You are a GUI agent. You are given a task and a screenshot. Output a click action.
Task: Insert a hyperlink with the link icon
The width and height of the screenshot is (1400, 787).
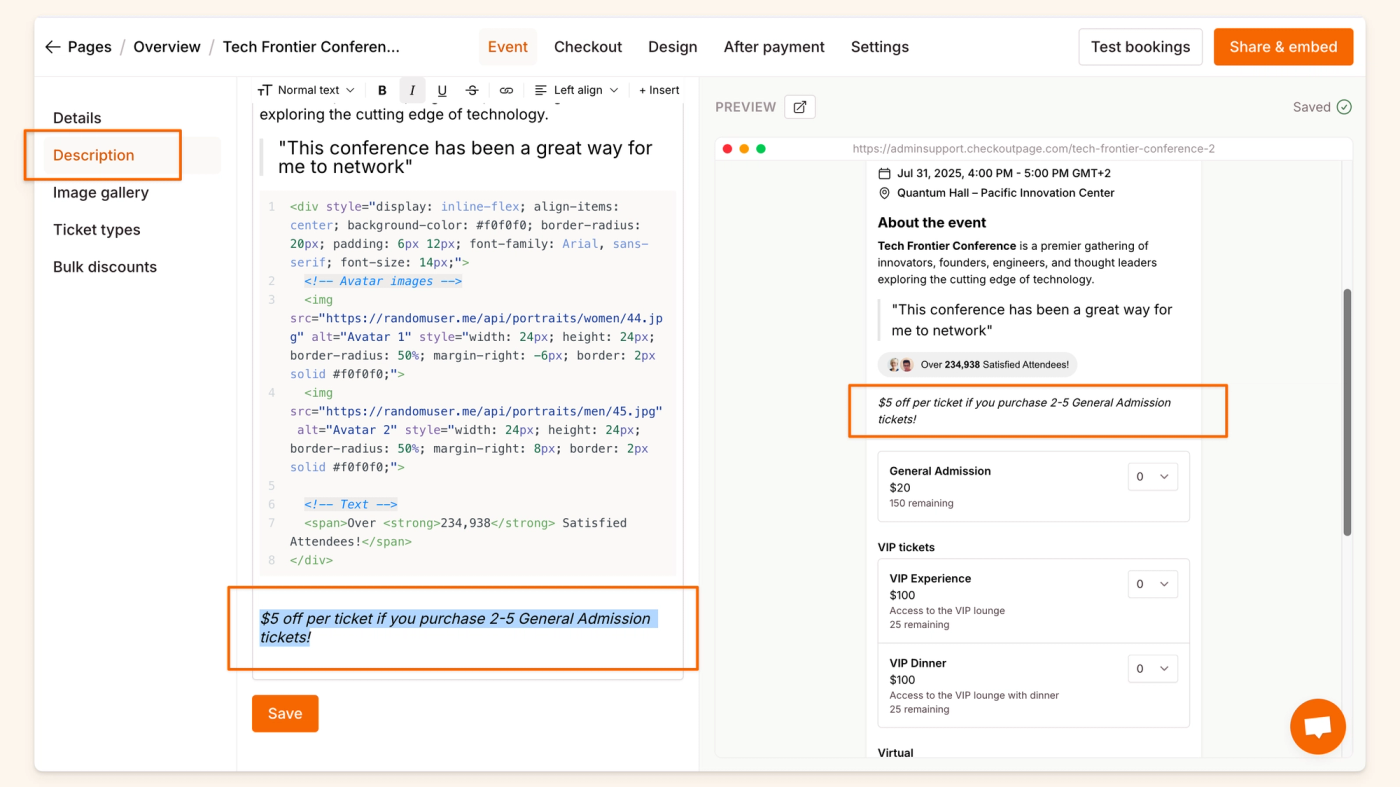pos(506,90)
